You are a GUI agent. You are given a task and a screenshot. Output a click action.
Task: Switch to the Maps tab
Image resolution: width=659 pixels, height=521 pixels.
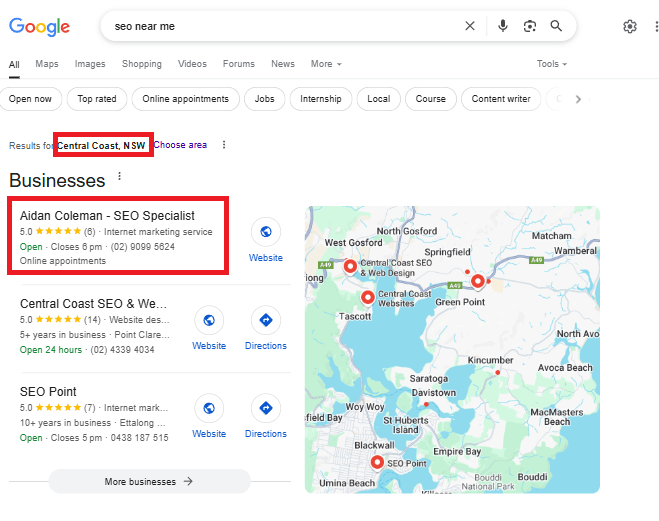pos(47,64)
